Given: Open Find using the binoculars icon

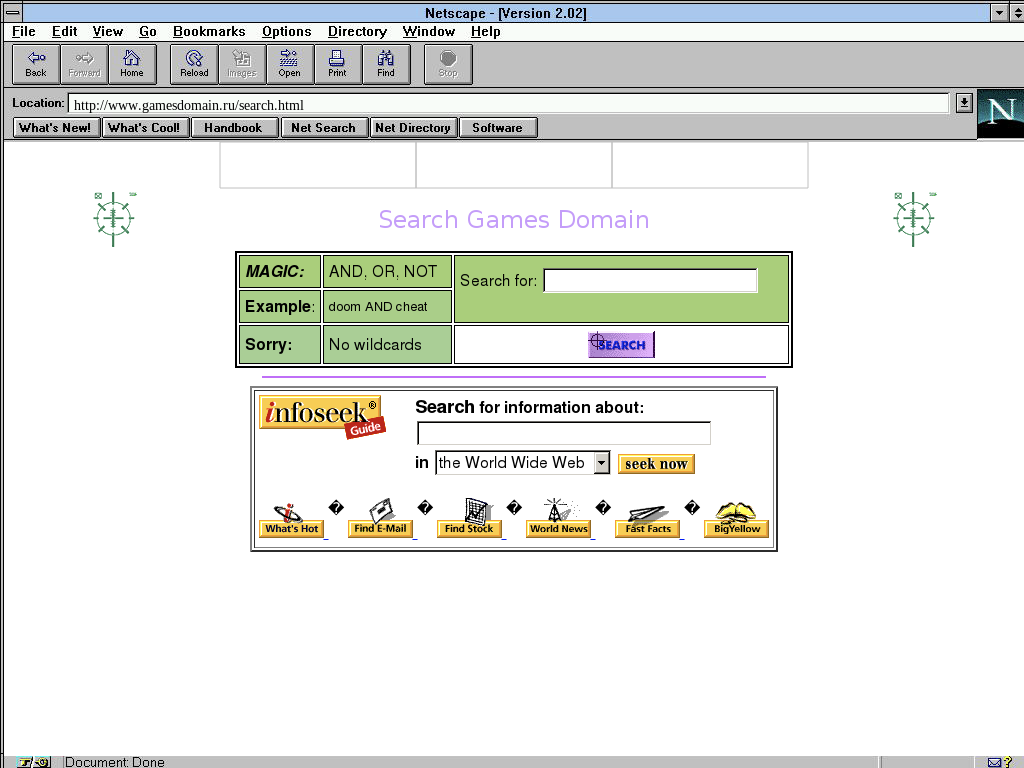Looking at the screenshot, I should 385,64.
